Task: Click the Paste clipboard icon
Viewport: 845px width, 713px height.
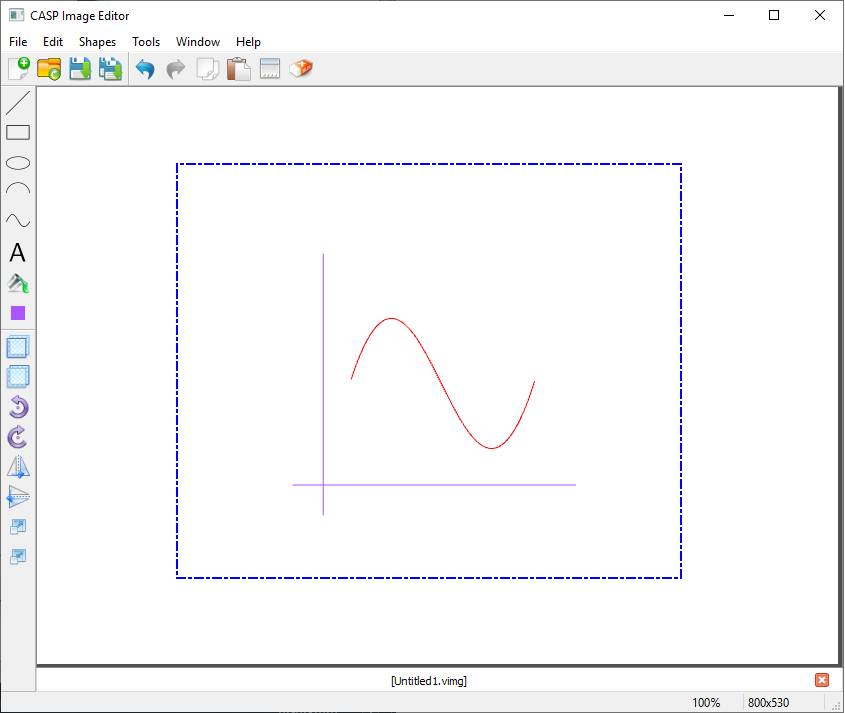Action: [239, 69]
